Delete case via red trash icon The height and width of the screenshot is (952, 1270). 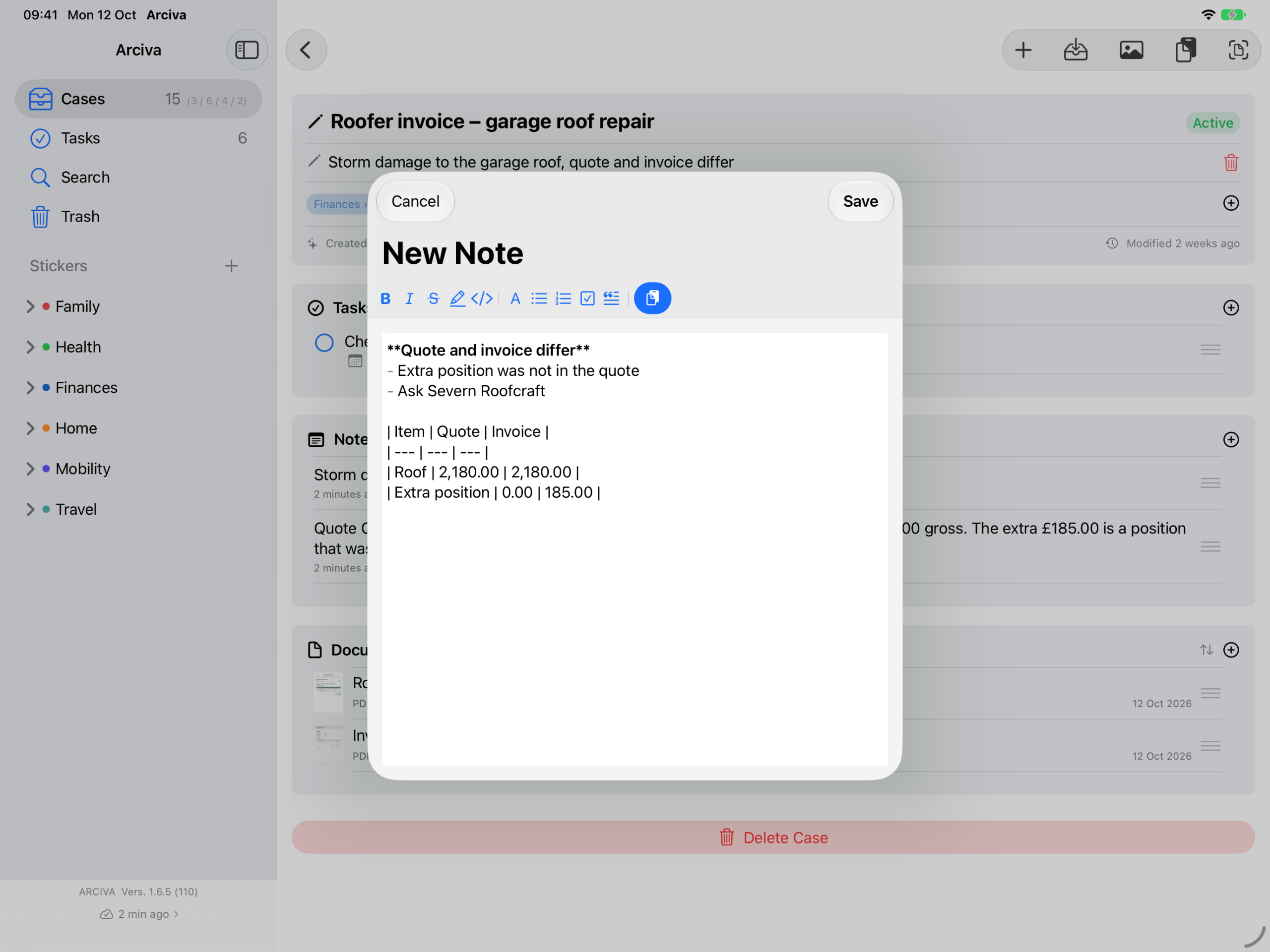1230,163
